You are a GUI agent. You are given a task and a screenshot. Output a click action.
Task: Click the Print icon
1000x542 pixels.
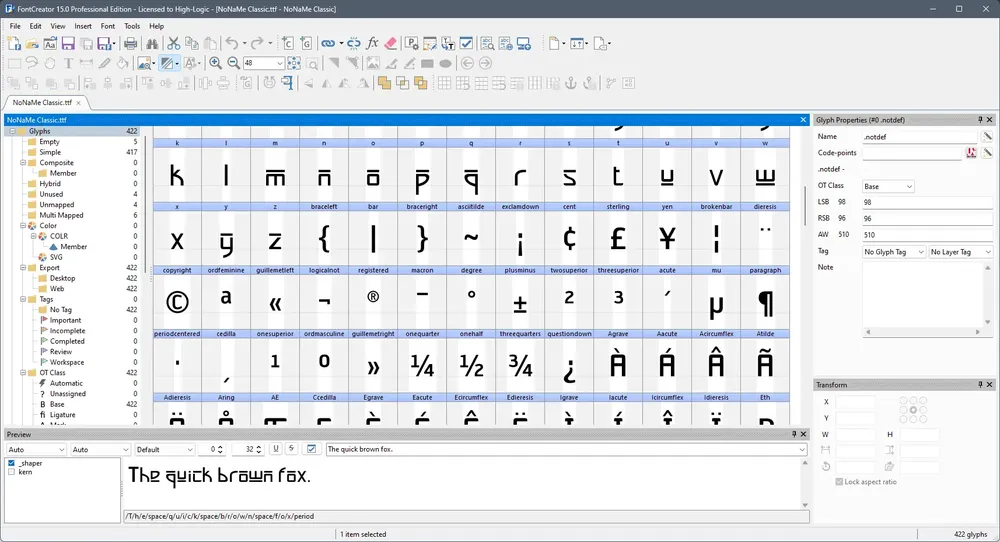click(130, 43)
